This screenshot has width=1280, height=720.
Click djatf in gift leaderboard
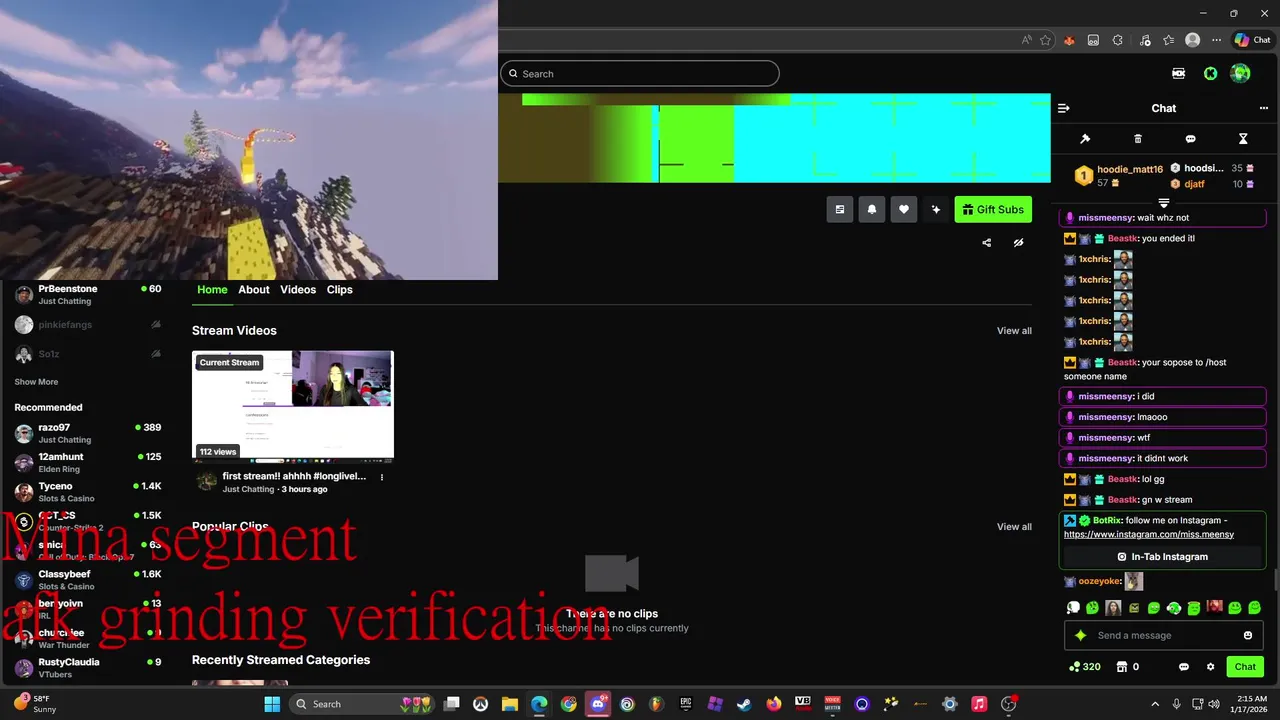[x=1194, y=184]
